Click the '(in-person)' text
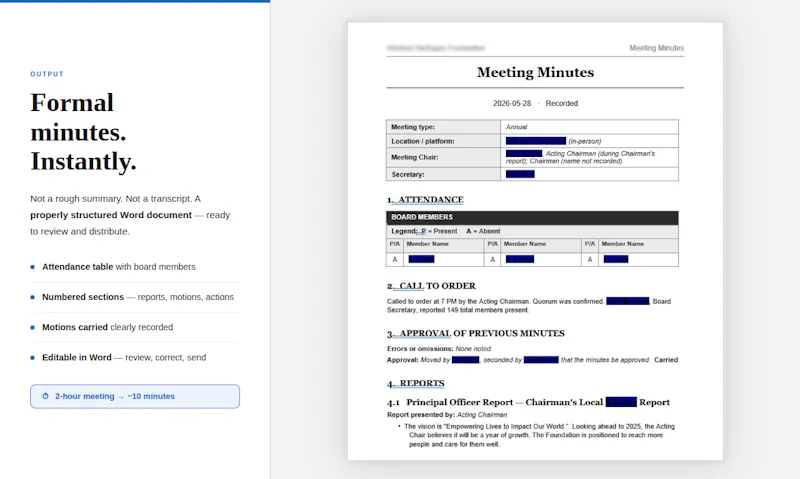The width and height of the screenshot is (800, 479). point(585,141)
